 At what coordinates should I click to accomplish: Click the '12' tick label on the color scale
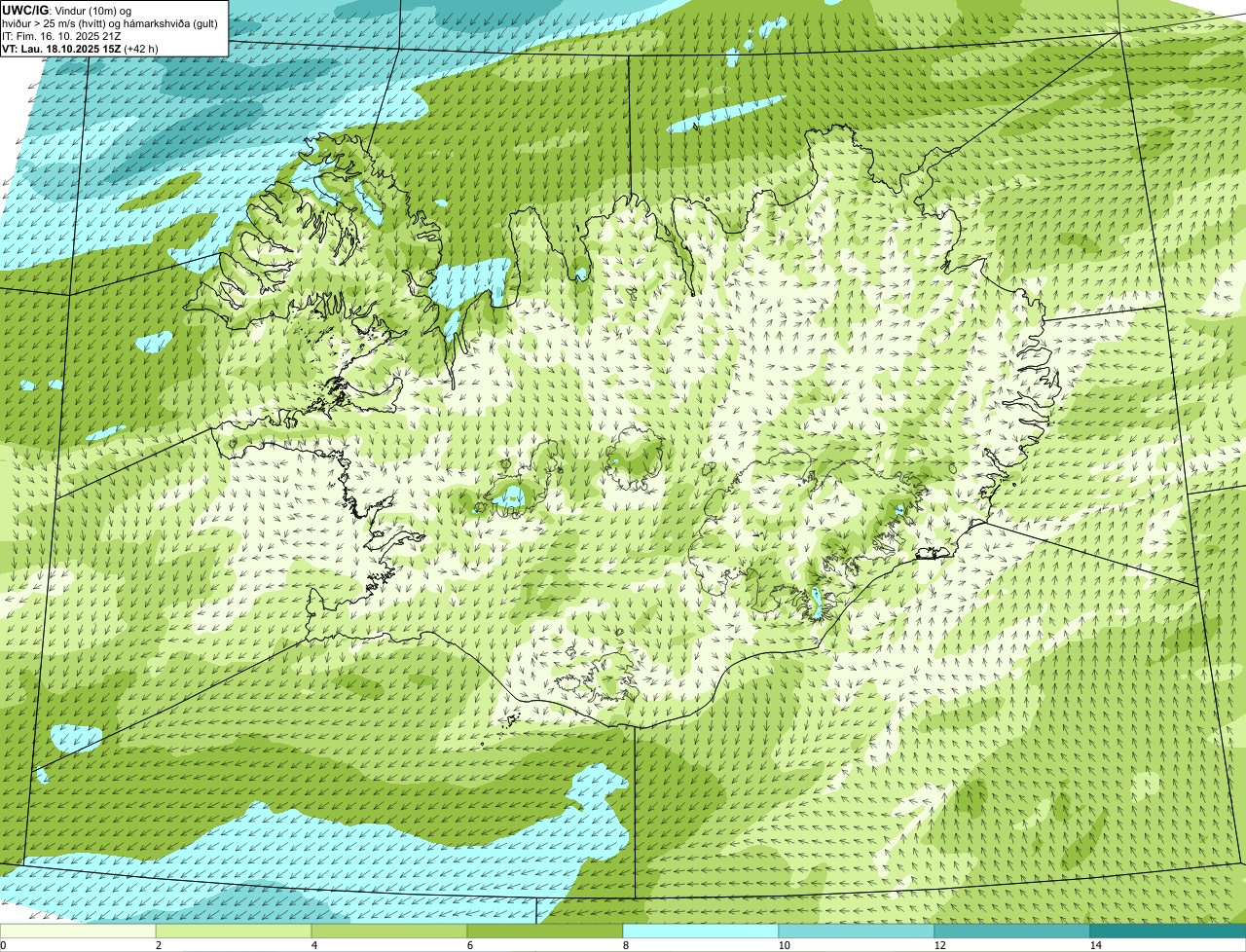pyautogui.click(x=939, y=945)
